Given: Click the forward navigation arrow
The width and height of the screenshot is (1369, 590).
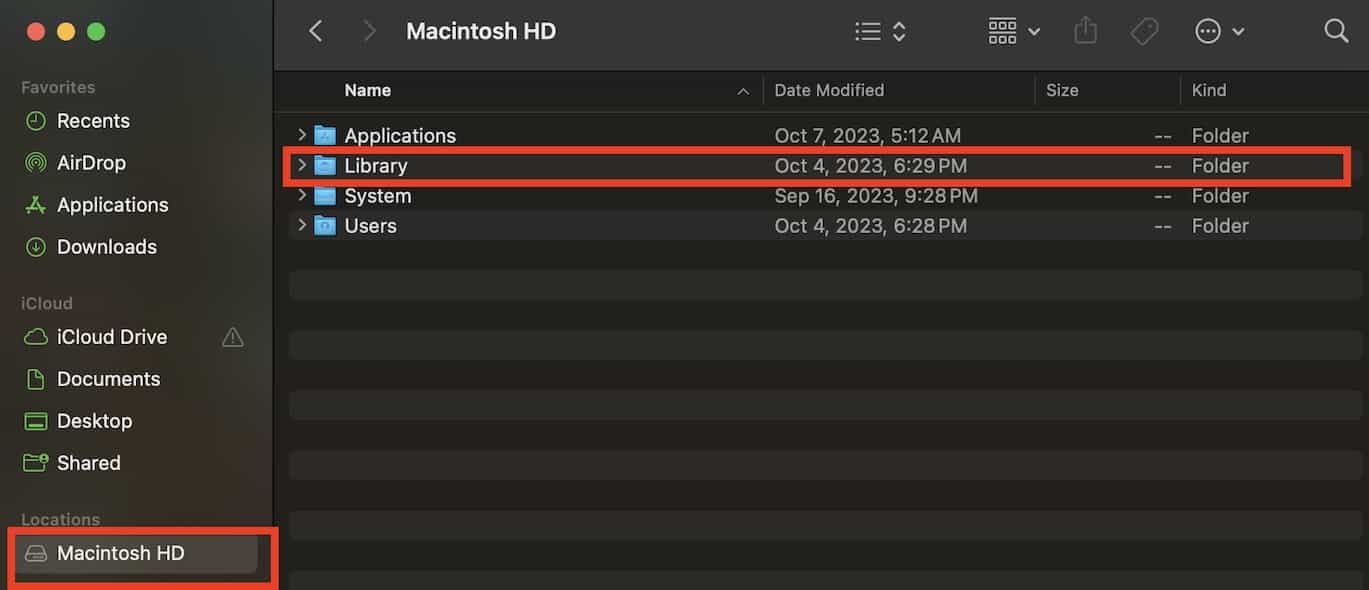Looking at the screenshot, I should (x=370, y=31).
